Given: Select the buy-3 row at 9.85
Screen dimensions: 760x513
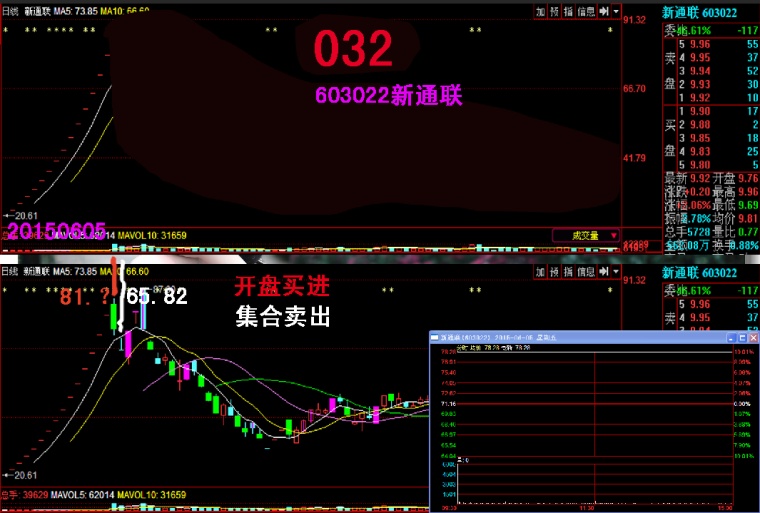Looking at the screenshot, I should pyautogui.click(x=718, y=138).
